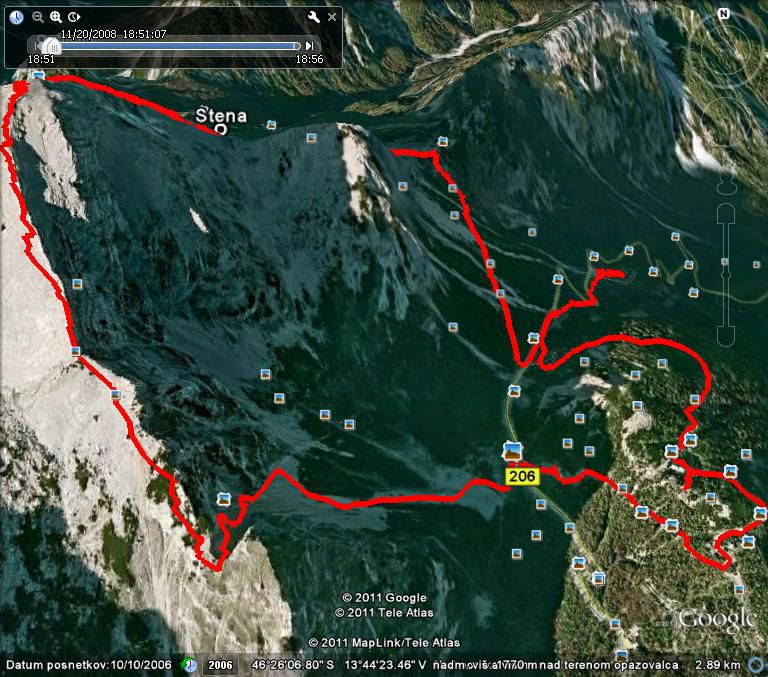
Task: Open the Stena placemark
Action: tap(221, 129)
